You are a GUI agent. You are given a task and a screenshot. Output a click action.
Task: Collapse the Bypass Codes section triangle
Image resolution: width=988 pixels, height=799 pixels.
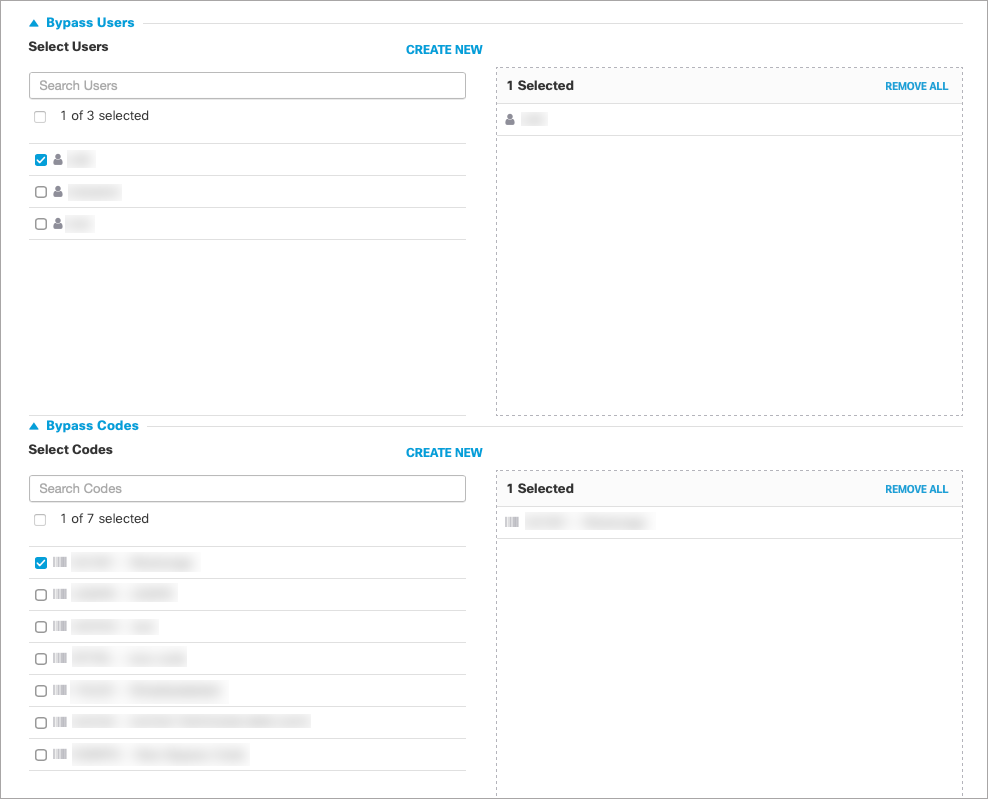(34, 427)
